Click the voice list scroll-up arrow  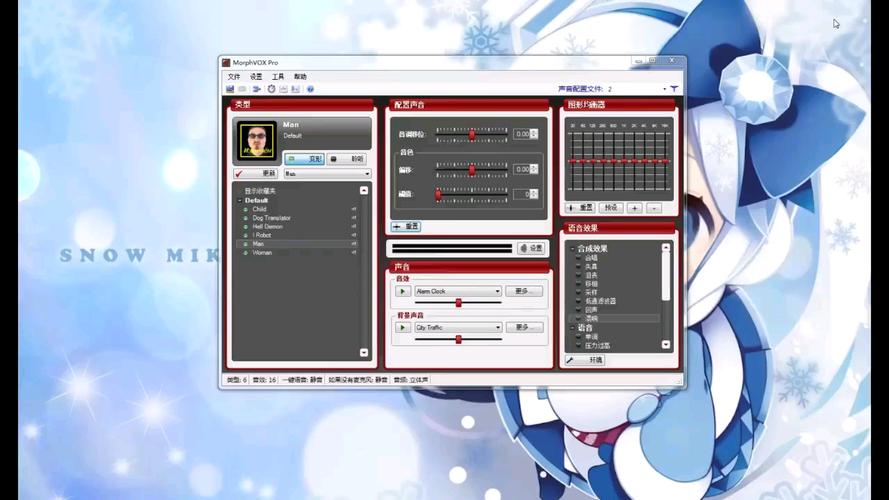click(364, 190)
